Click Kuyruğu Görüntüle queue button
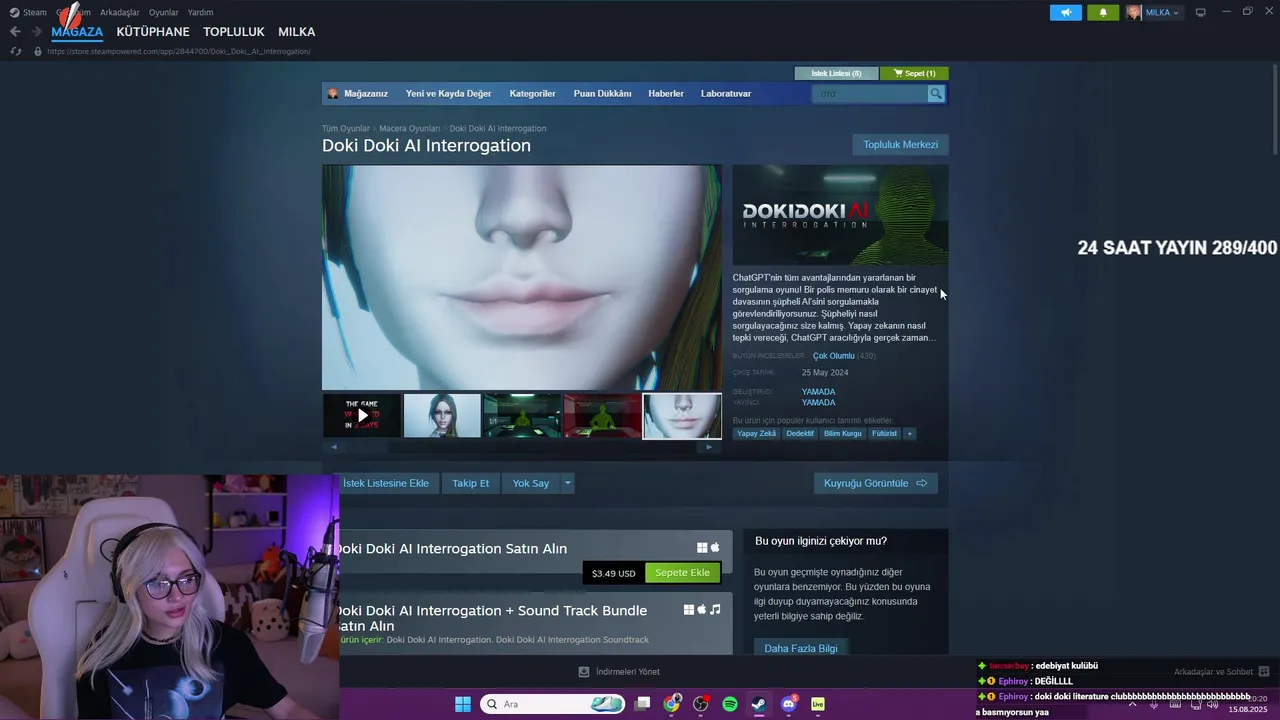Screen dimensions: 1280x720 (x=875, y=483)
